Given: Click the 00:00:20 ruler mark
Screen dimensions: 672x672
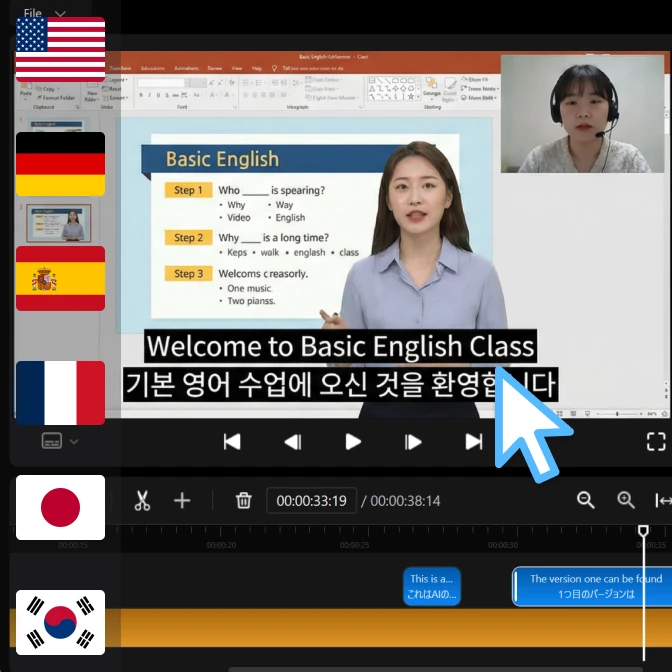Looking at the screenshot, I should tap(221, 545).
